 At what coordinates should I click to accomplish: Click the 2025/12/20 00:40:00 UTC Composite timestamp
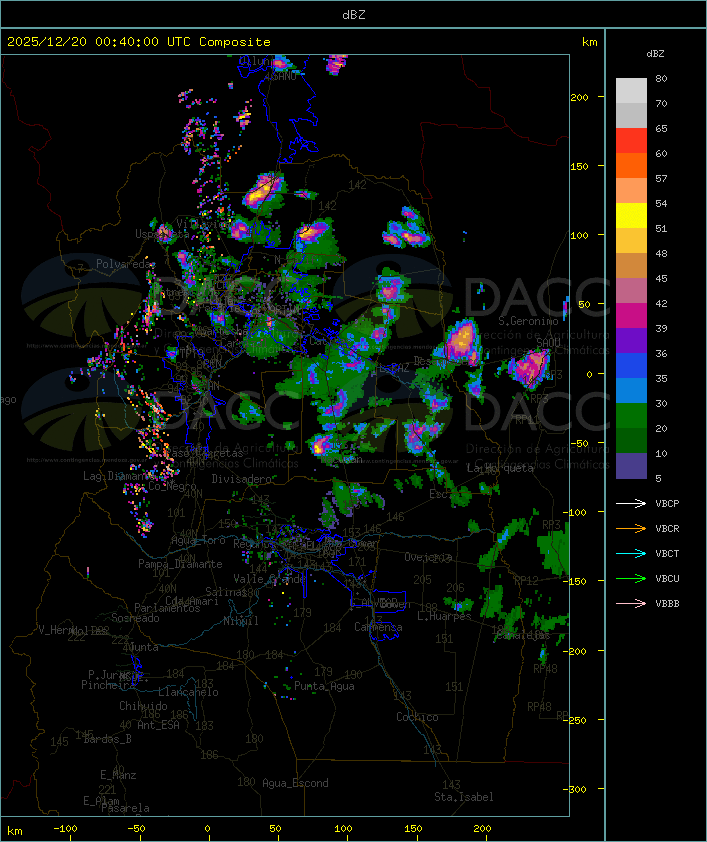tap(139, 42)
